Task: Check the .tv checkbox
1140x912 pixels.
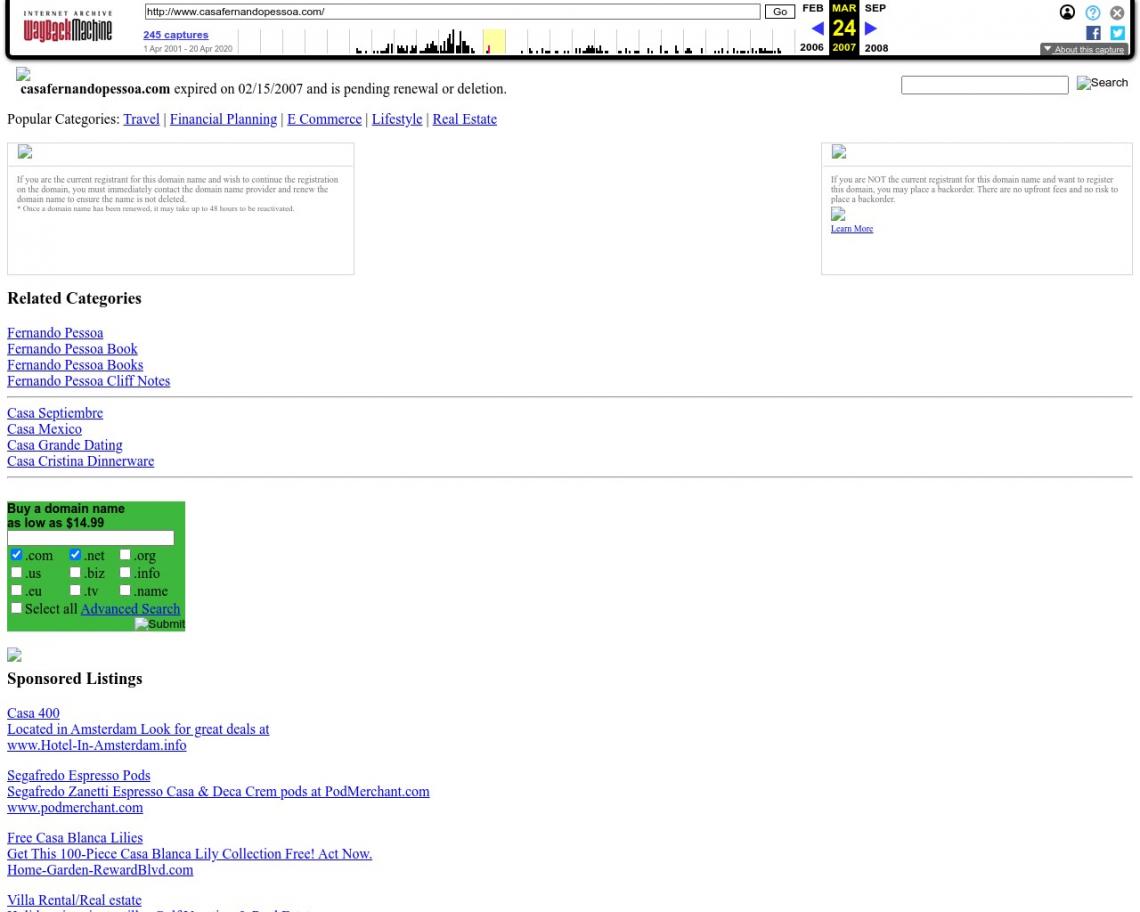Action: point(74,590)
